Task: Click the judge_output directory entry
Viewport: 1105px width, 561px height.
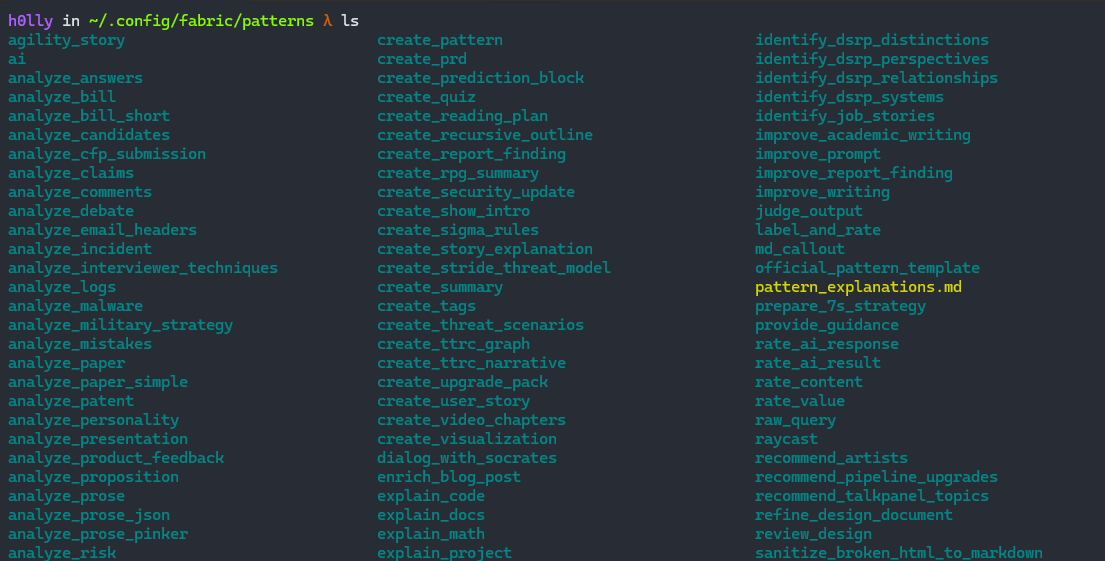Action: (808, 211)
